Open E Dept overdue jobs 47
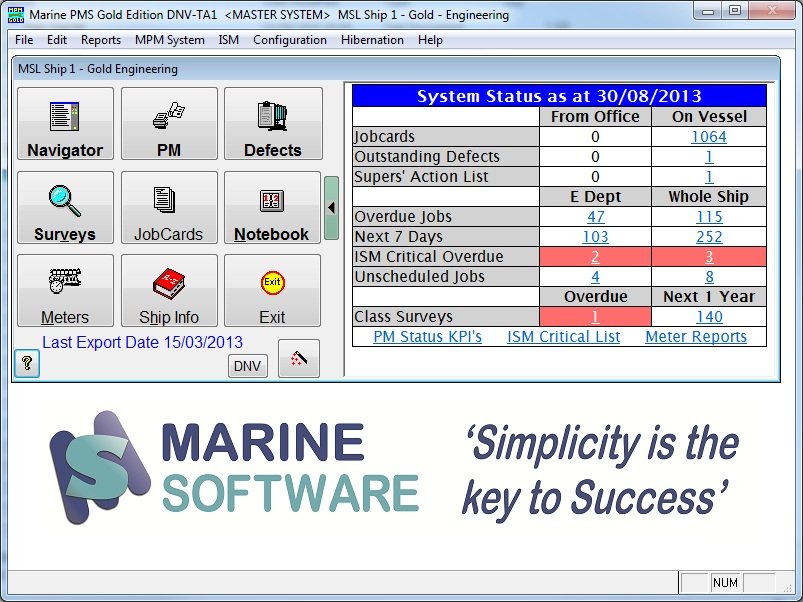This screenshot has height=602, width=803. (596, 217)
